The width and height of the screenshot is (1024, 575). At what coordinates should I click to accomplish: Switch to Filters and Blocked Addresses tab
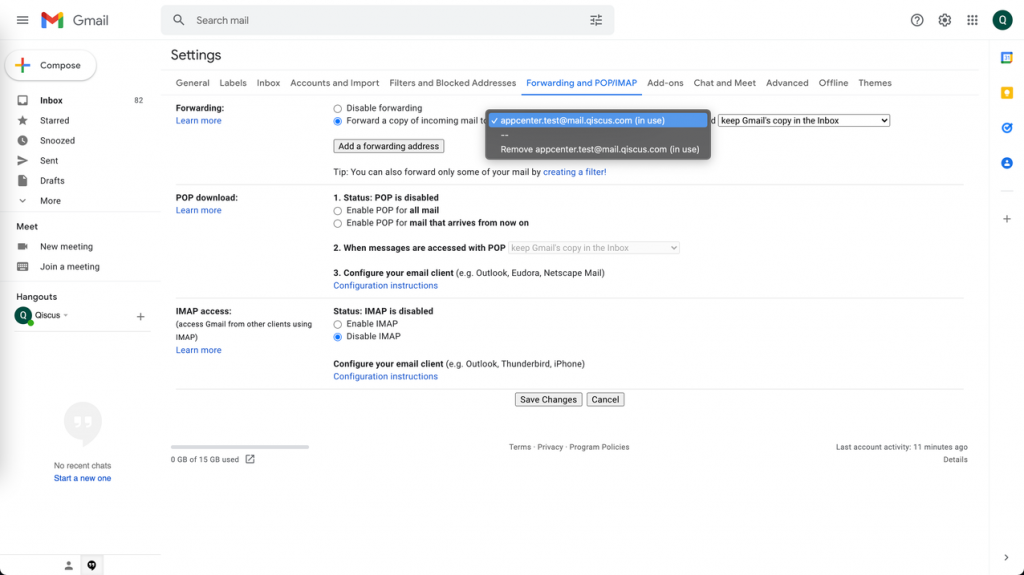pyautogui.click(x=453, y=83)
